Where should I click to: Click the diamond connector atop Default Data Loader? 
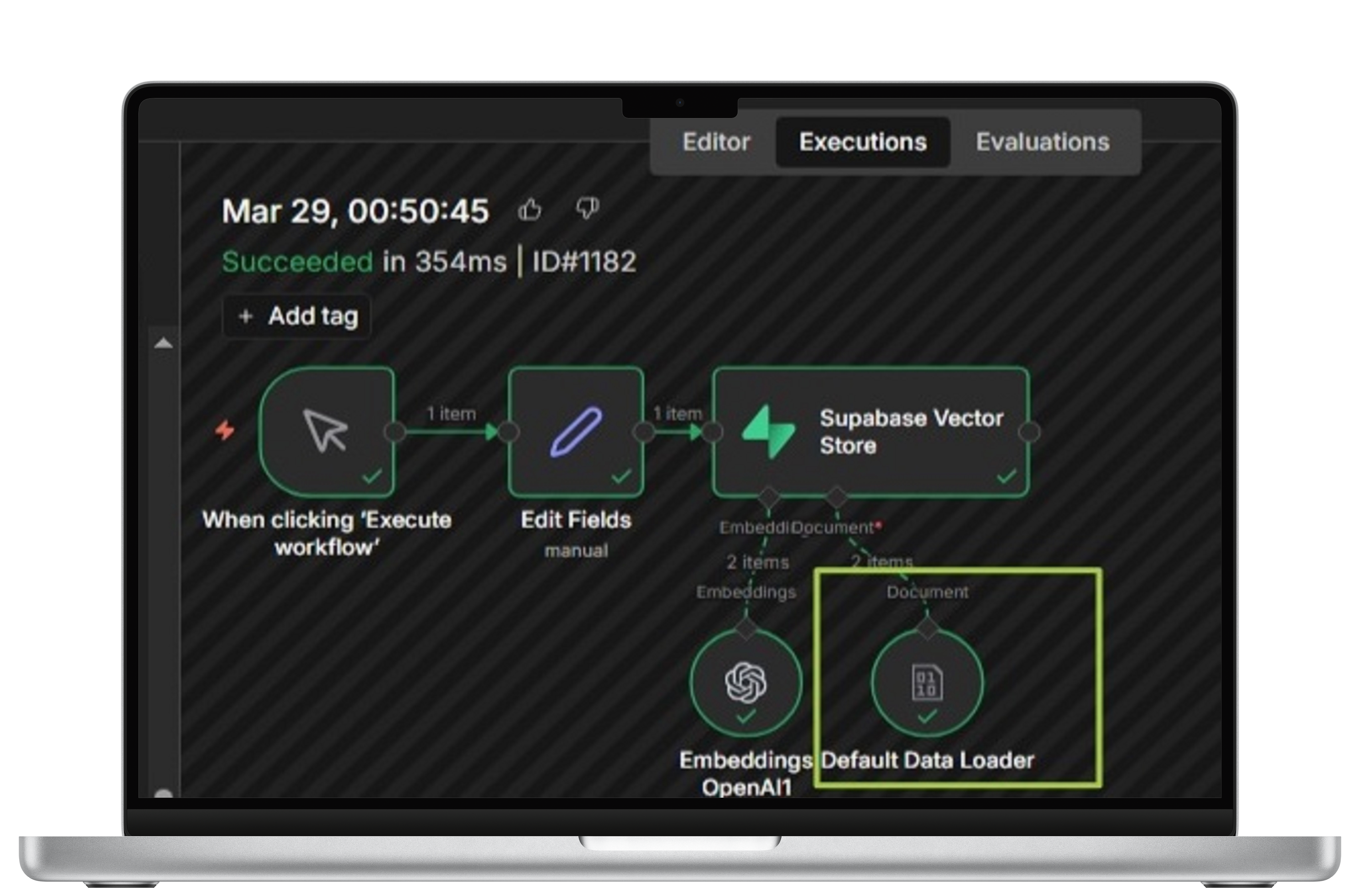pyautogui.click(x=927, y=628)
